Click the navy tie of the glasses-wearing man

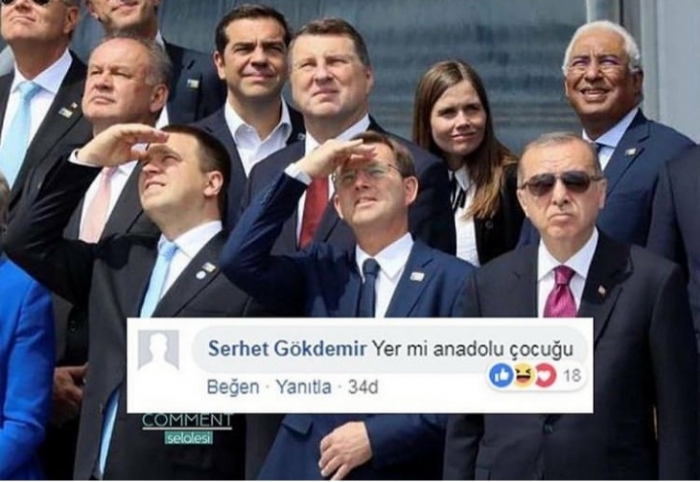369,288
